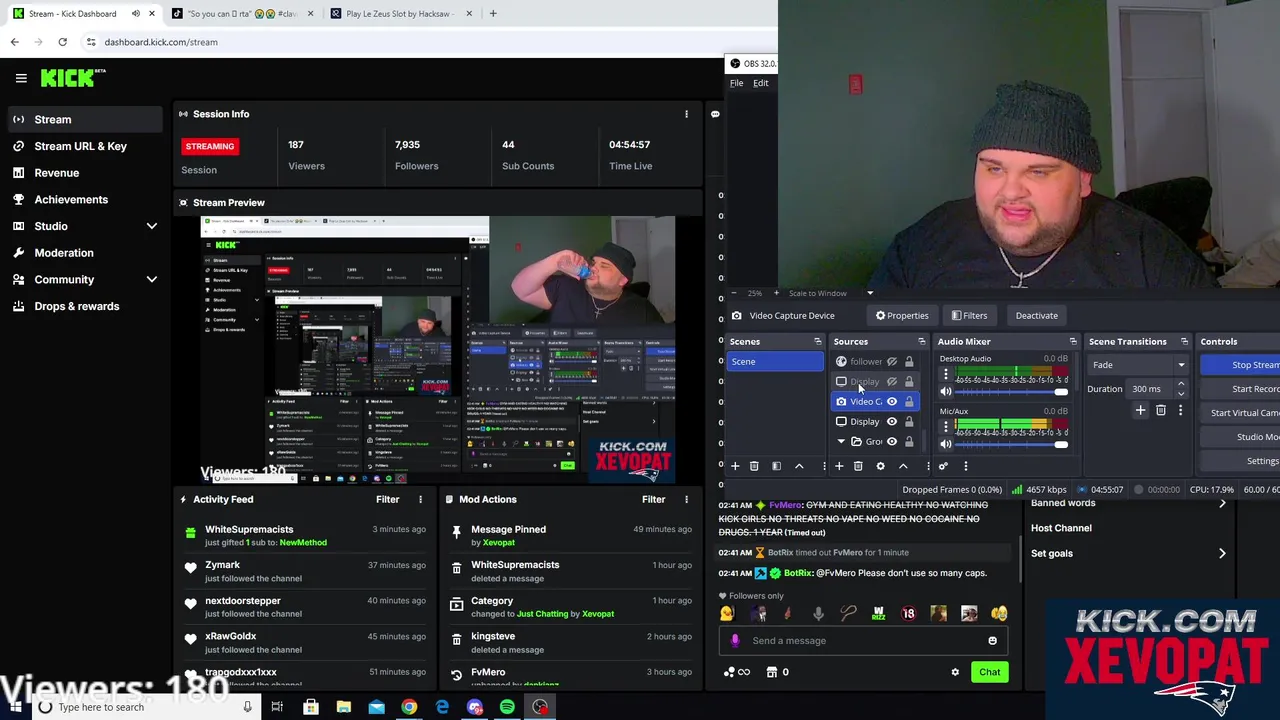Open Activity Feed more options
Screen dimensions: 1280x720
pyautogui.click(x=420, y=499)
